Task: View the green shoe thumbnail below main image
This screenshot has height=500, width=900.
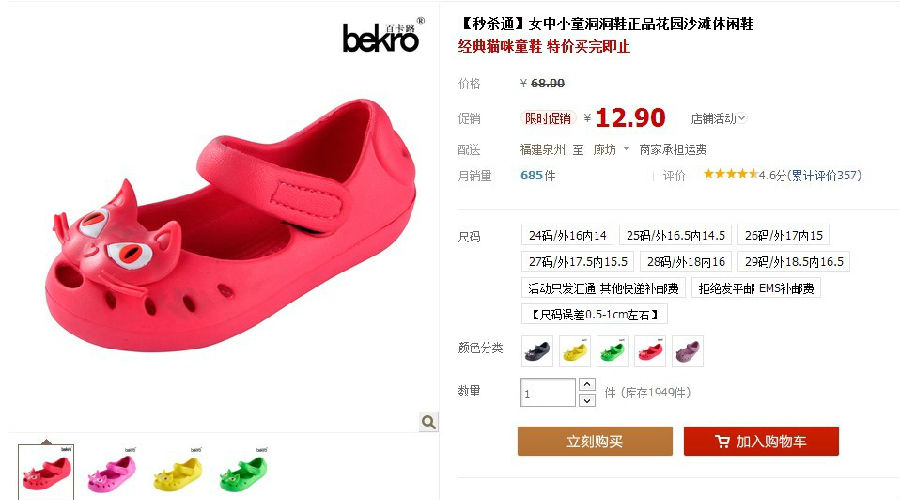Action: click(244, 472)
